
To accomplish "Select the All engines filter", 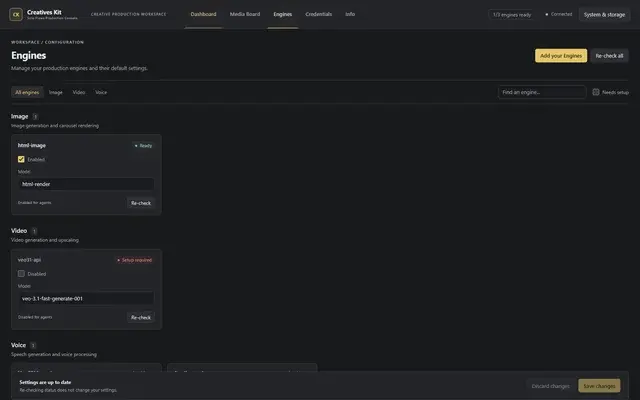I will tap(27, 92).
